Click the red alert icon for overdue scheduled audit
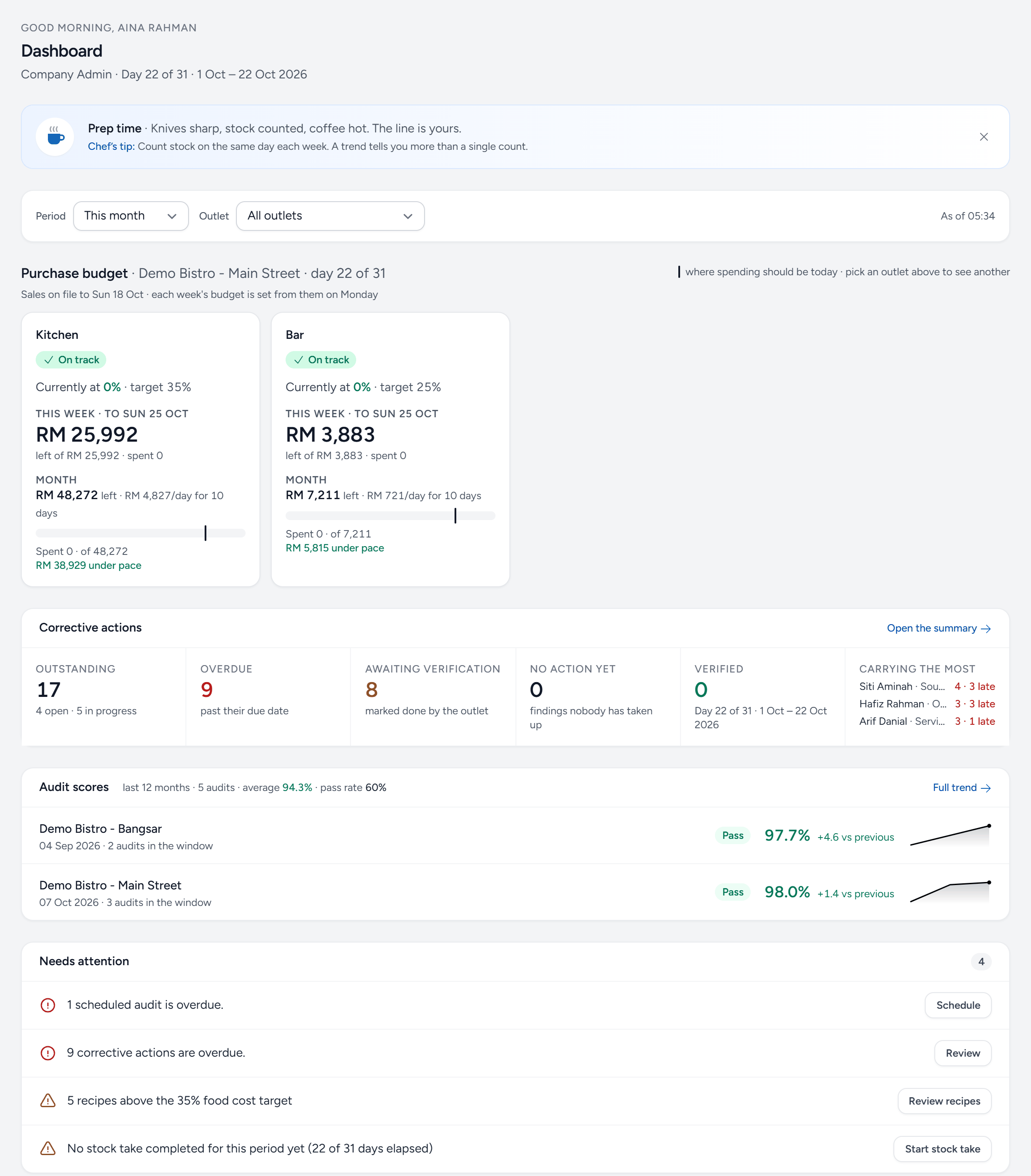The width and height of the screenshot is (1031, 1176). (48, 1005)
